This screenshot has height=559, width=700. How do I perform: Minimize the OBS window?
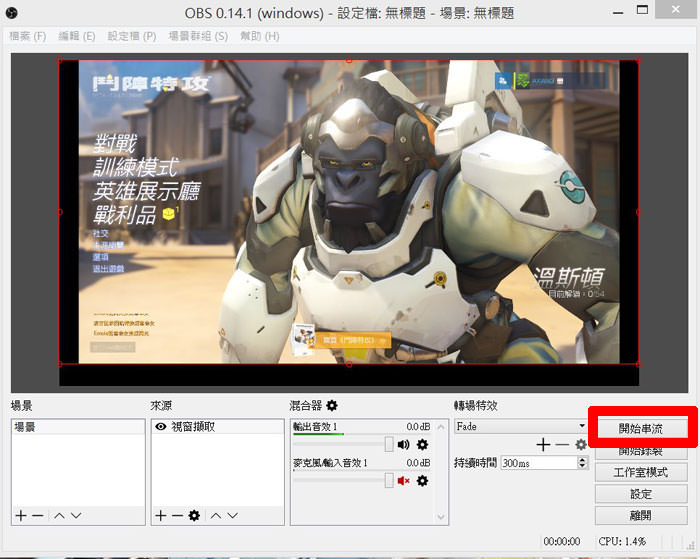coord(618,13)
